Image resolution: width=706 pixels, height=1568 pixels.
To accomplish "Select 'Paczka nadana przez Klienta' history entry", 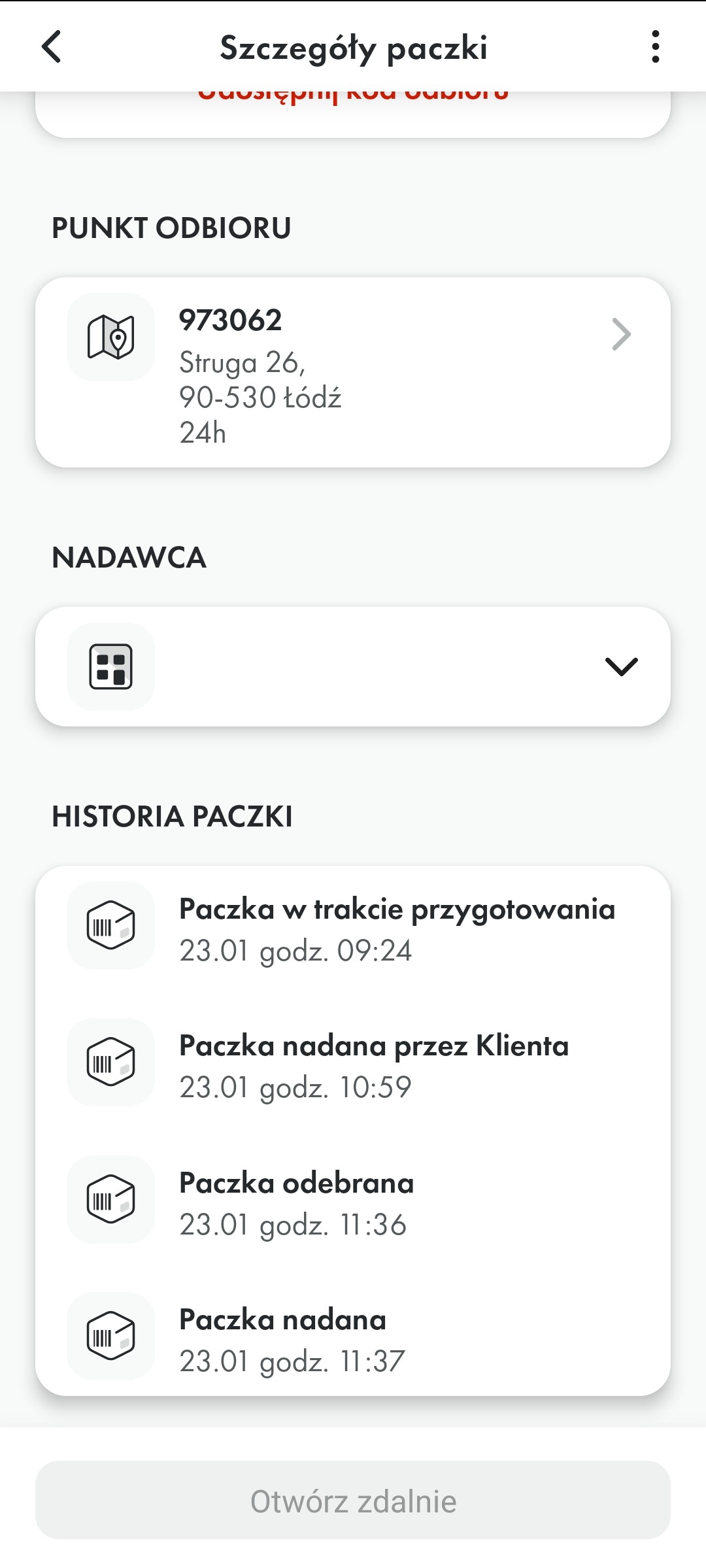I will (353, 1066).
